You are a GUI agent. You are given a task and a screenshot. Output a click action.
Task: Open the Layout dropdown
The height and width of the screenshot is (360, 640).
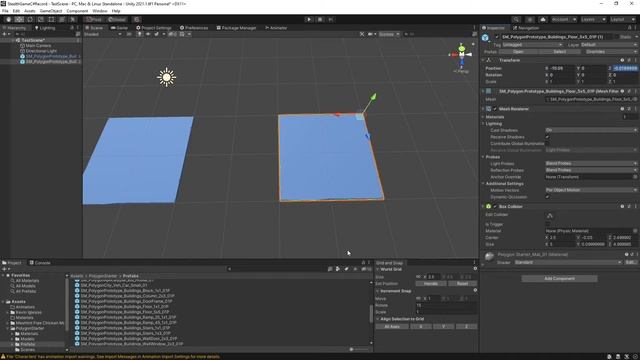(x=622, y=19)
